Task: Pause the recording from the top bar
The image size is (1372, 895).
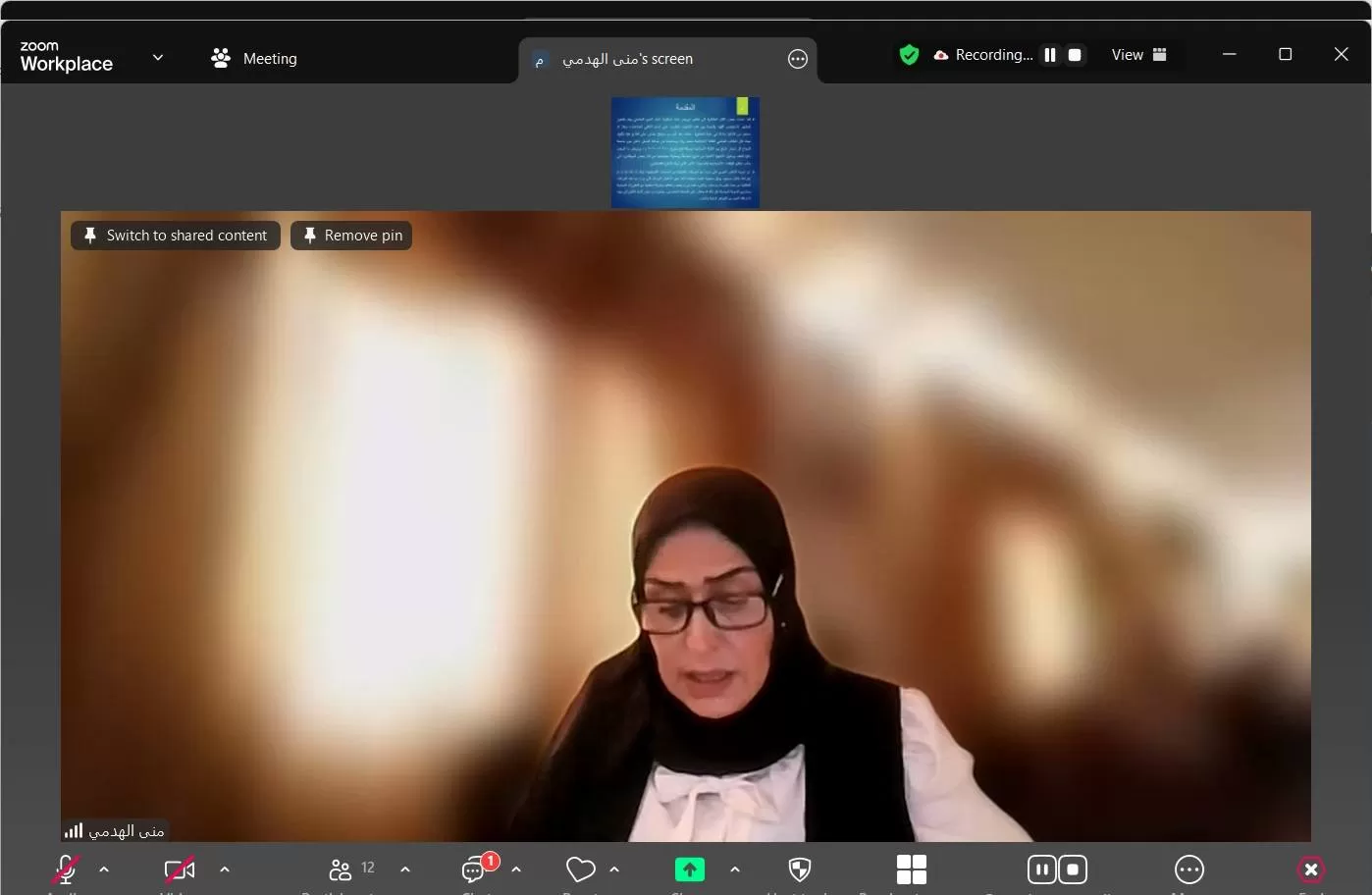Action: (1050, 55)
